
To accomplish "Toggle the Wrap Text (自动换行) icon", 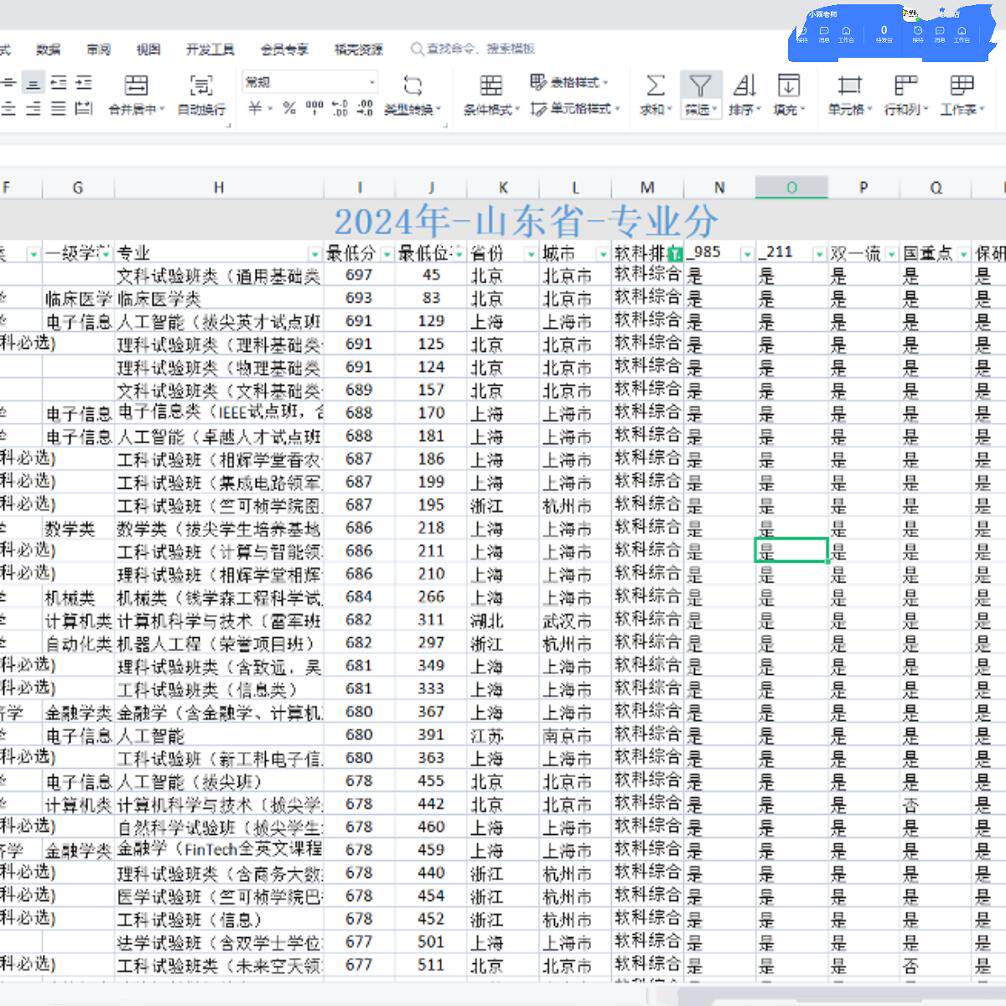I will tap(201, 85).
